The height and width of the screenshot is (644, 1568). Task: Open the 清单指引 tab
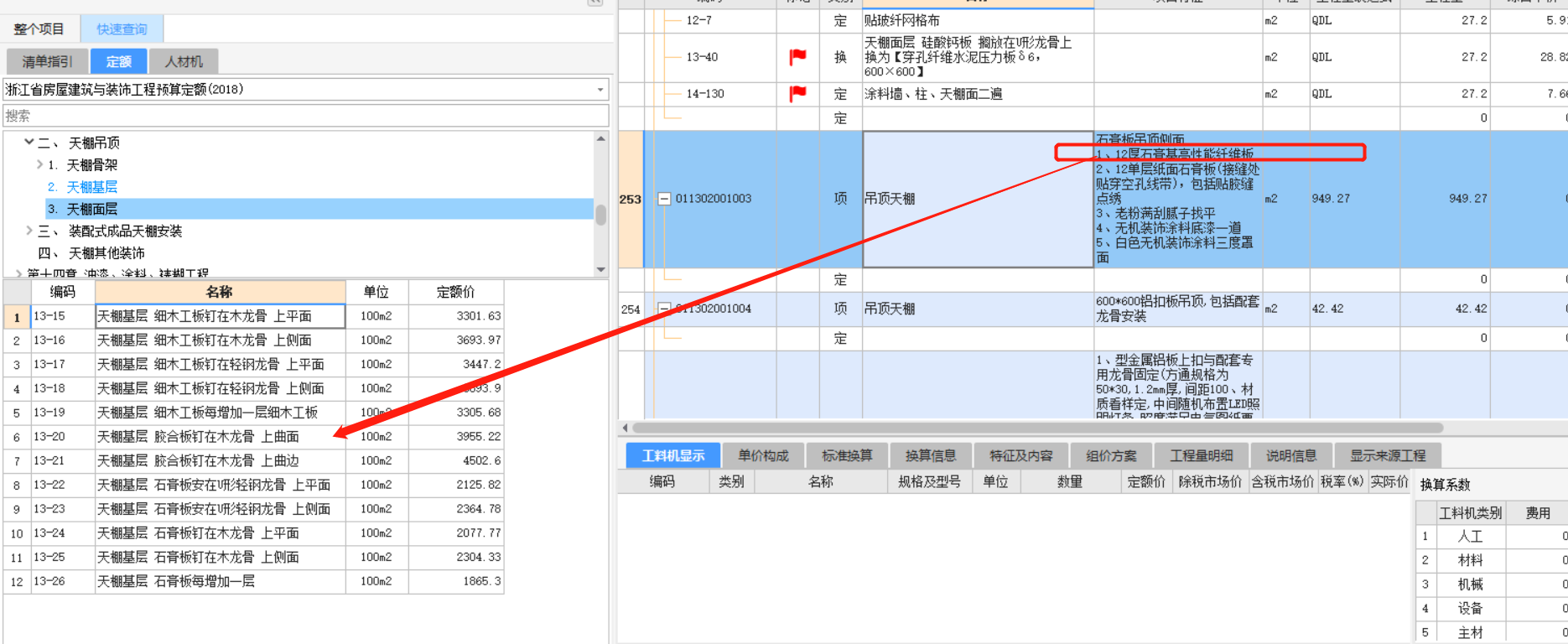tap(47, 61)
